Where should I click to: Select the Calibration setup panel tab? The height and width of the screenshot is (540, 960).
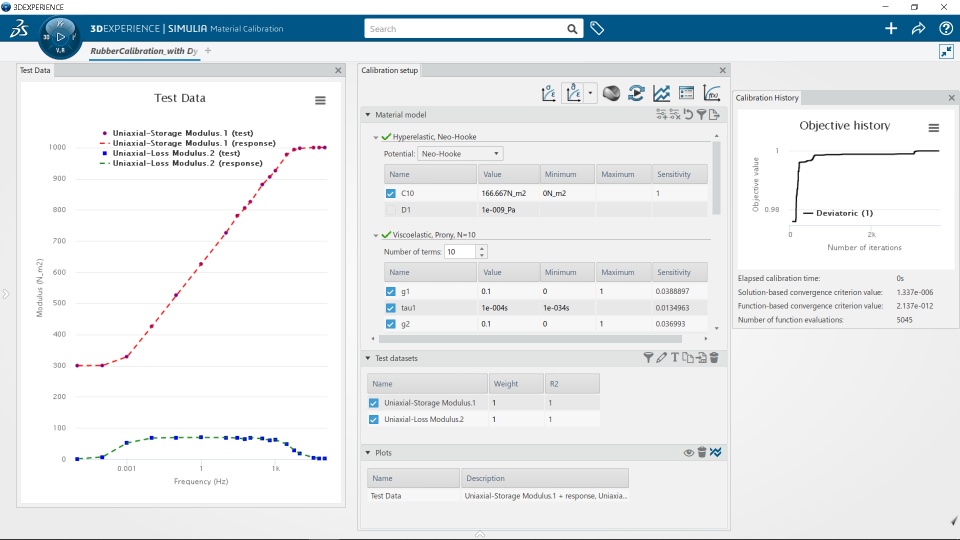[x=389, y=70]
